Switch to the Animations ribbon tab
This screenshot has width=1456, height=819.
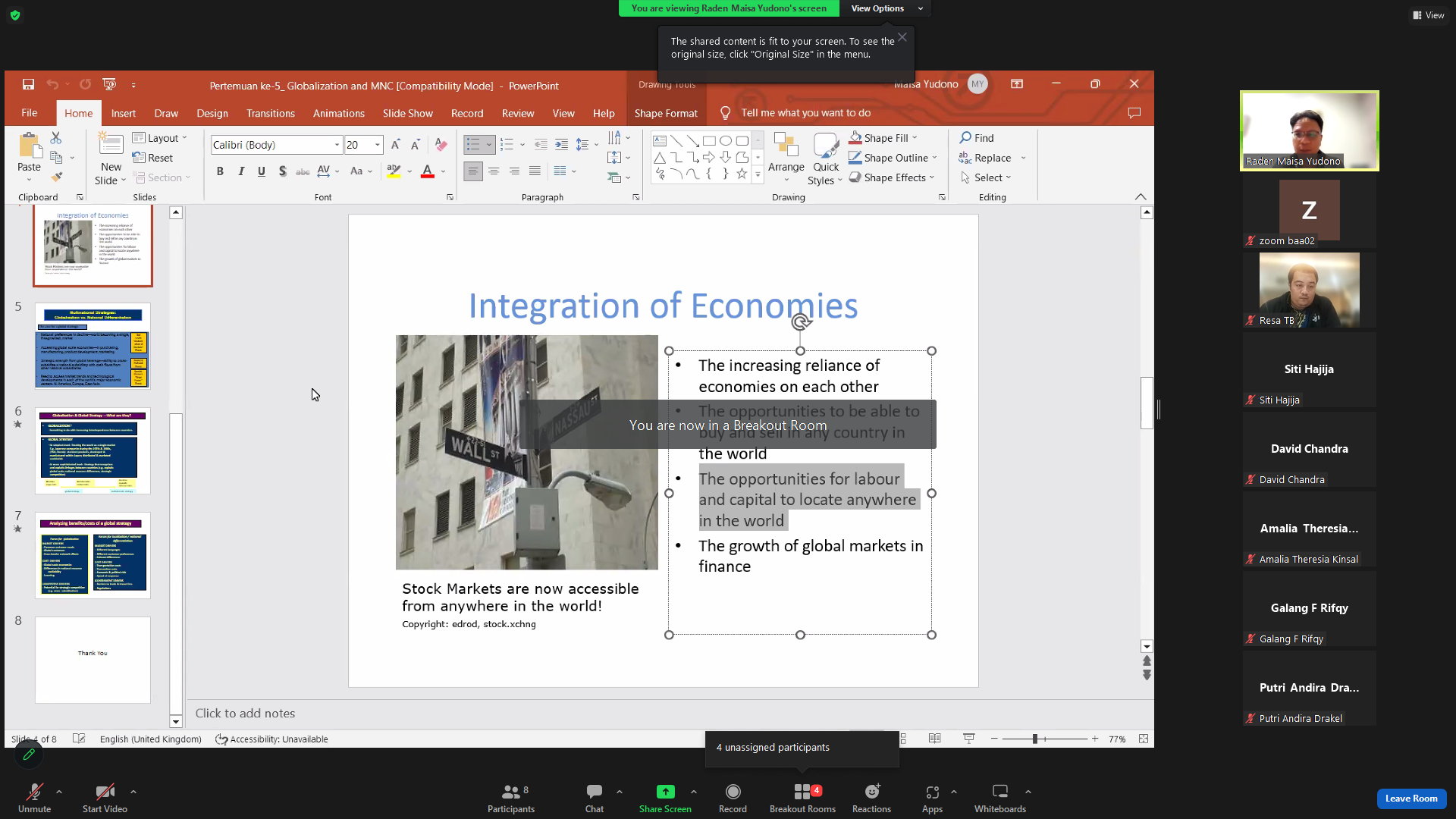[x=339, y=113]
